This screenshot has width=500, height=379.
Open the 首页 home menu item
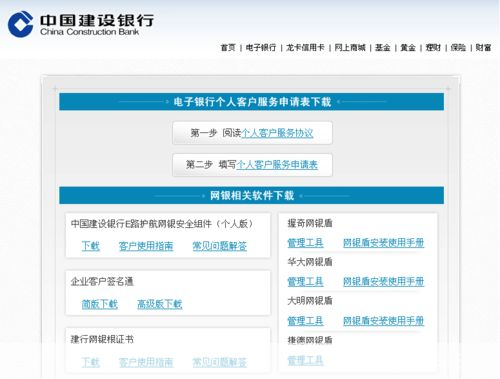(228, 48)
